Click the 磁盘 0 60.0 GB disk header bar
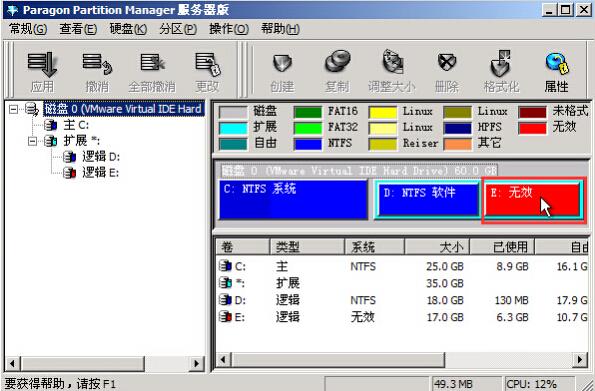The height and width of the screenshot is (391, 595). pyautogui.click(x=359, y=170)
